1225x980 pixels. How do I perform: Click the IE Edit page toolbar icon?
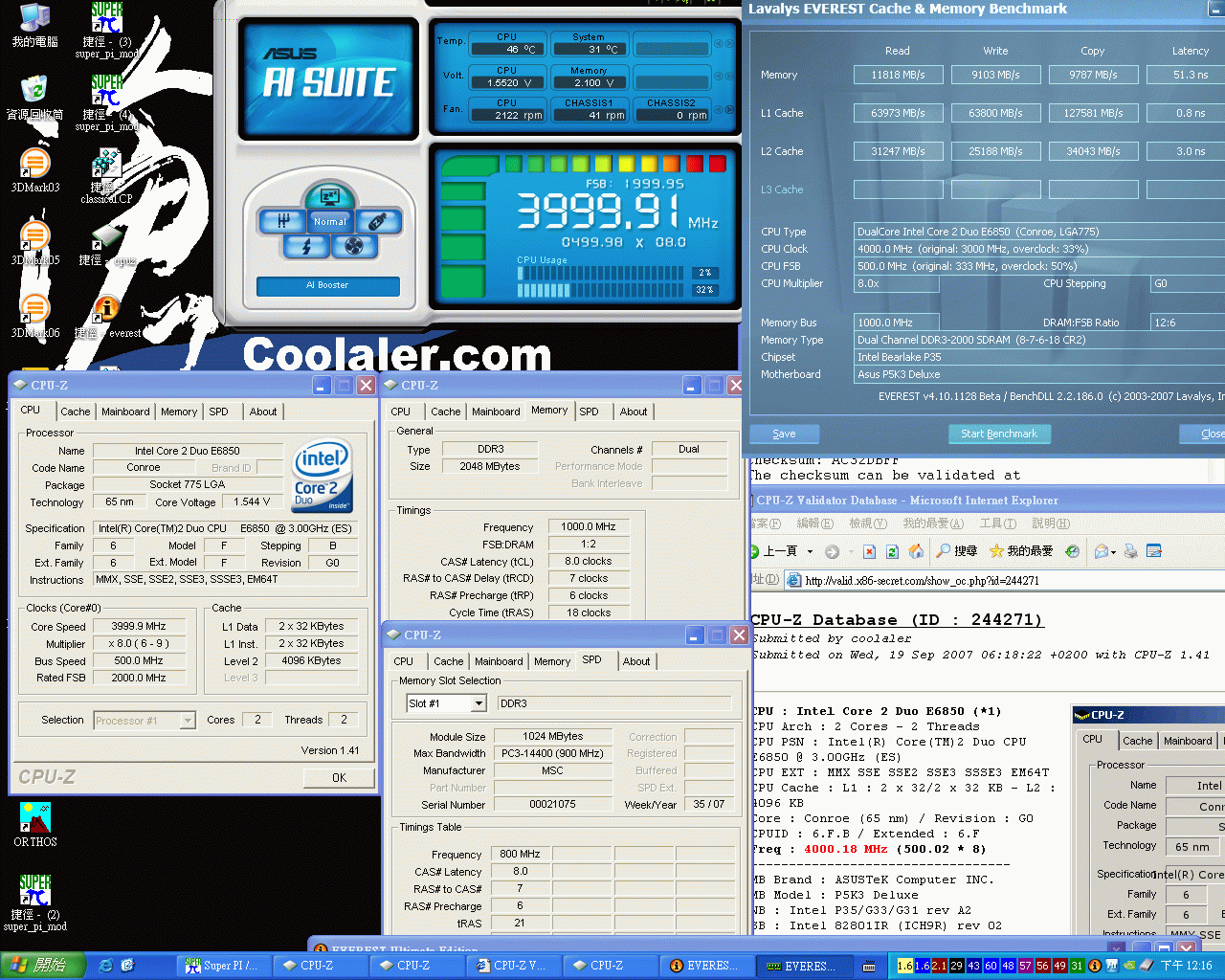click(x=1154, y=551)
